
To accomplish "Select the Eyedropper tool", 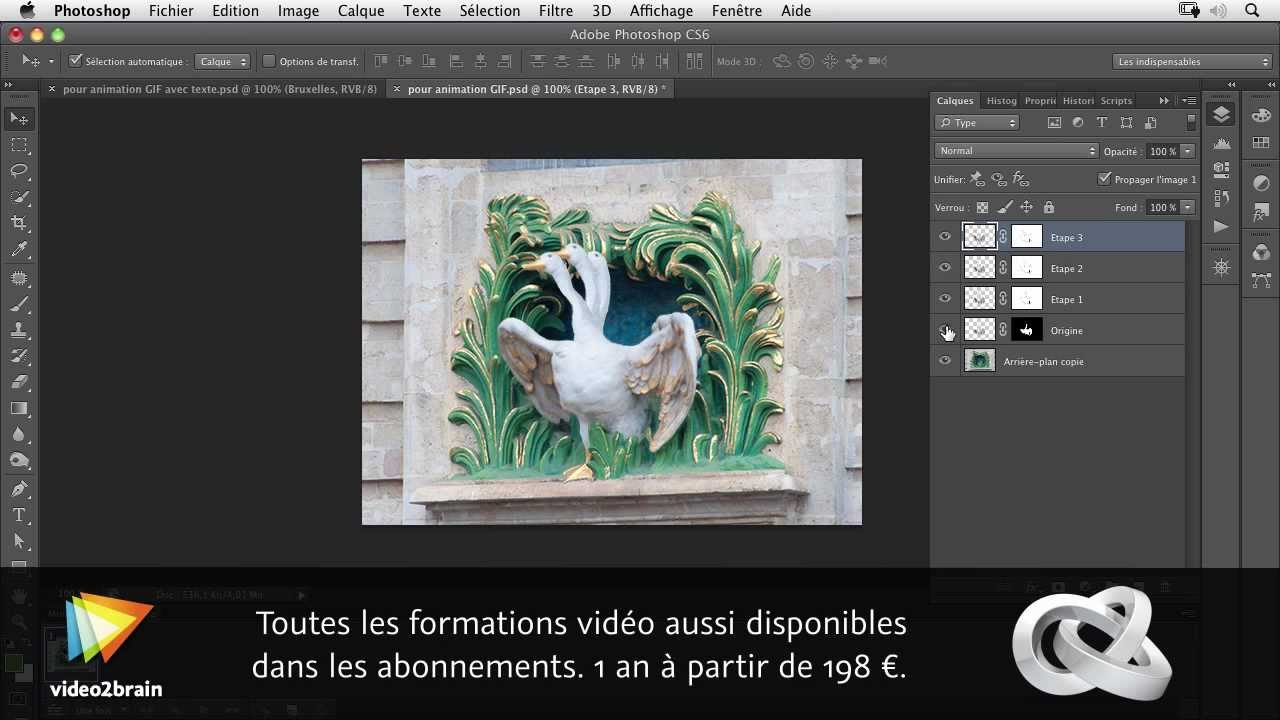I will [19, 249].
